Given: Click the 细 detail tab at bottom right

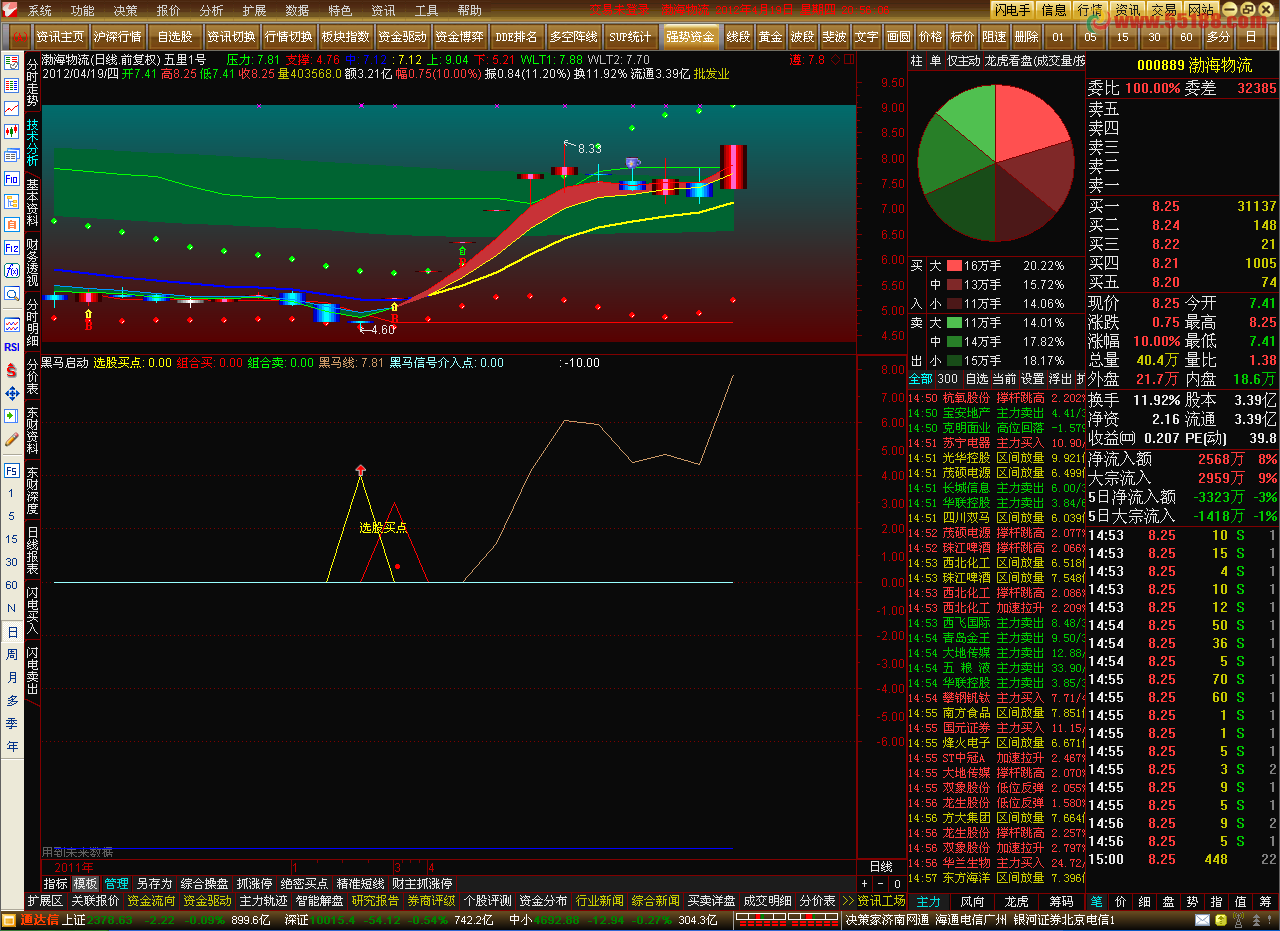Looking at the screenshot, I should click(x=1143, y=902).
